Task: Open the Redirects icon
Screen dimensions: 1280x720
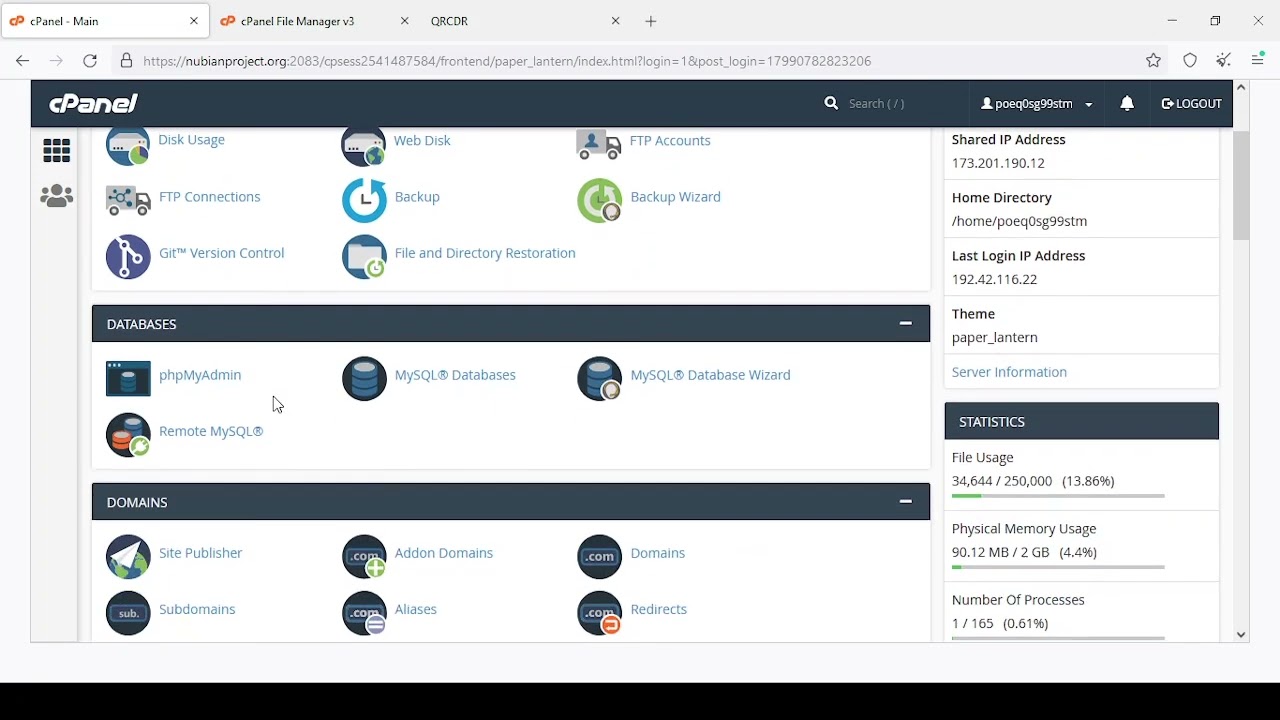Action: (599, 613)
